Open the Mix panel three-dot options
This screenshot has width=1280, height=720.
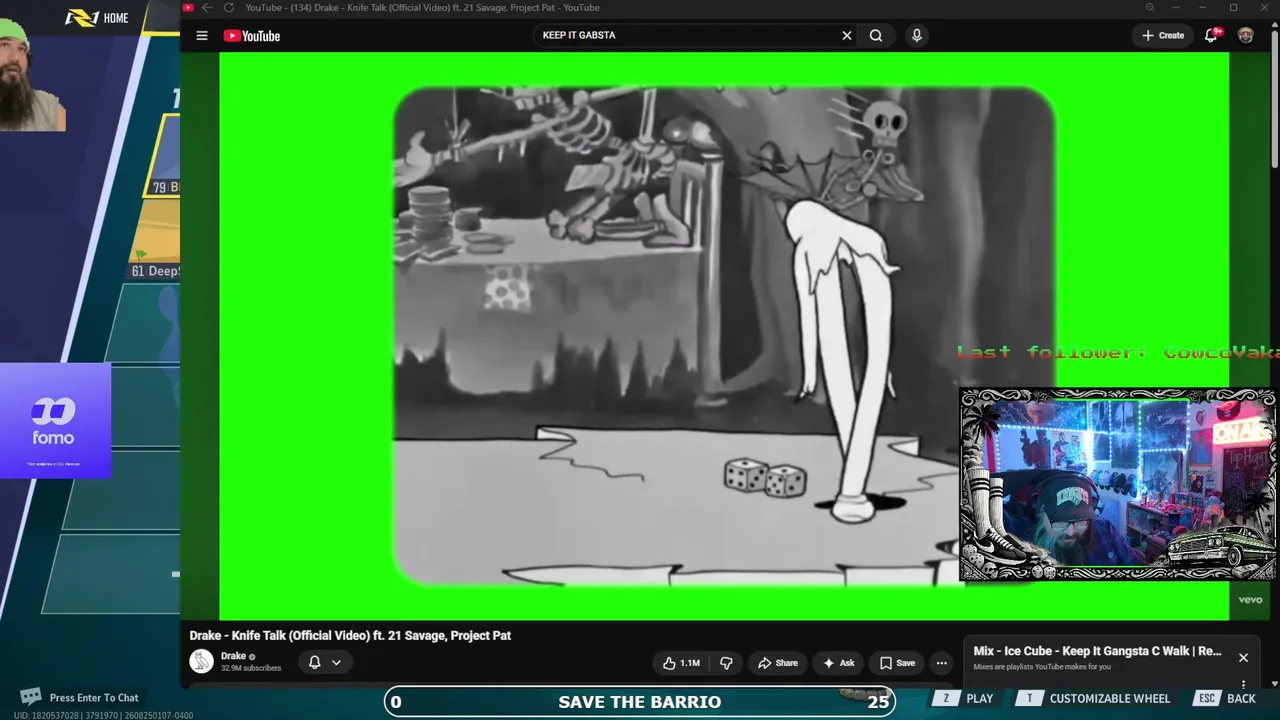click(x=1243, y=685)
